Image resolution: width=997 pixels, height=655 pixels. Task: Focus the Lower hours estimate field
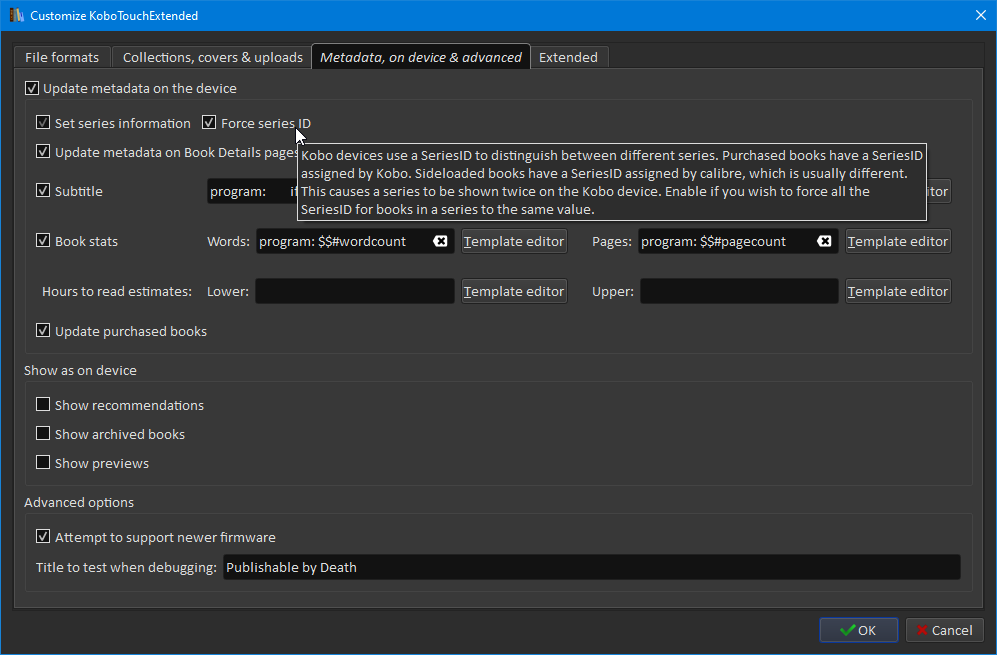(x=355, y=291)
